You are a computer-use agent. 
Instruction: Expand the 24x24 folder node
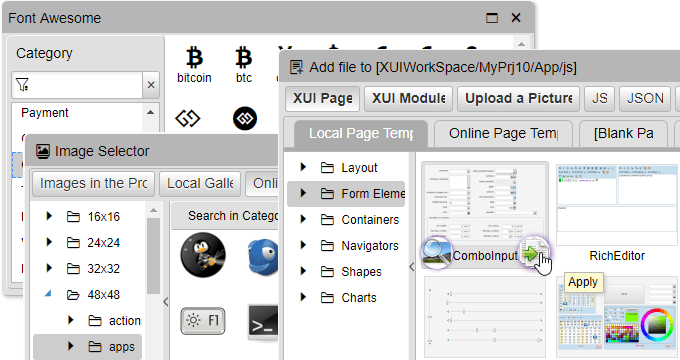click(49, 242)
